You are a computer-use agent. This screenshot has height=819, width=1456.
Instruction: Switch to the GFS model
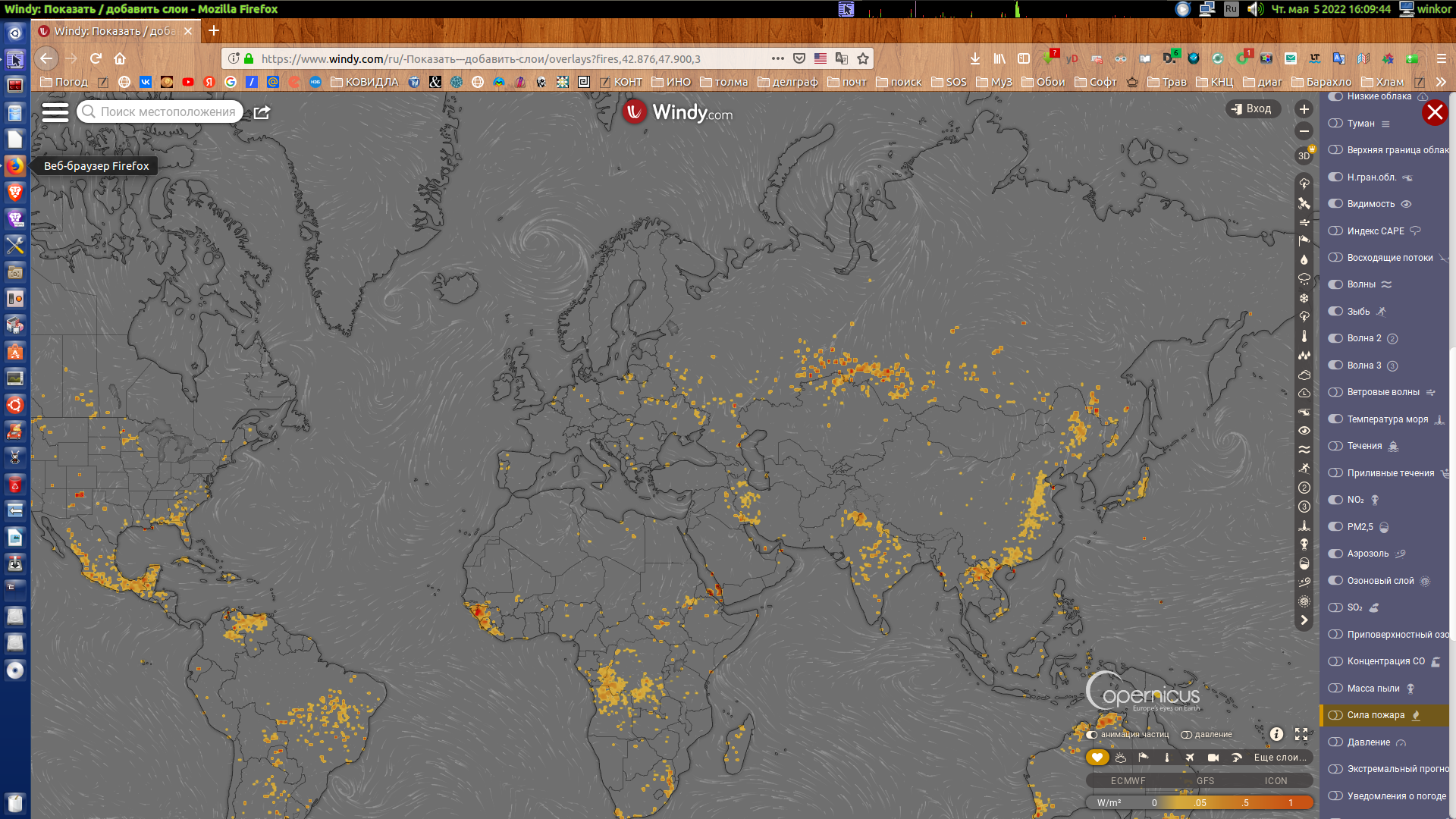tap(1205, 780)
